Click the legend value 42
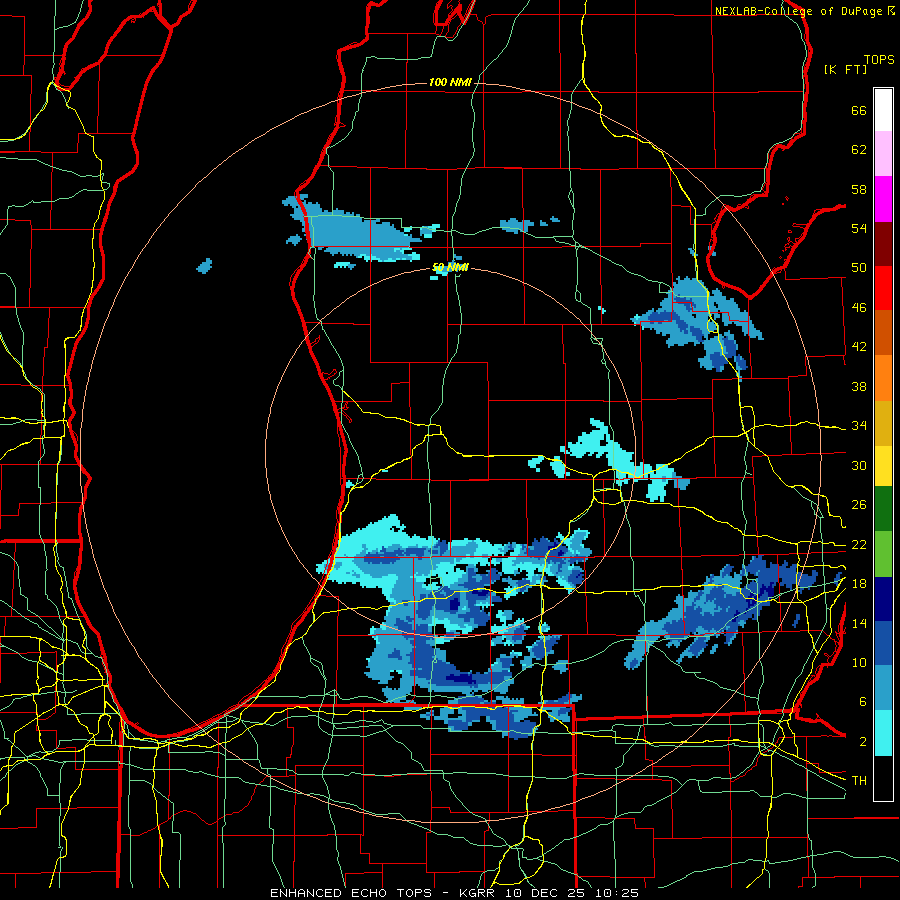The width and height of the screenshot is (900, 900). tap(859, 347)
